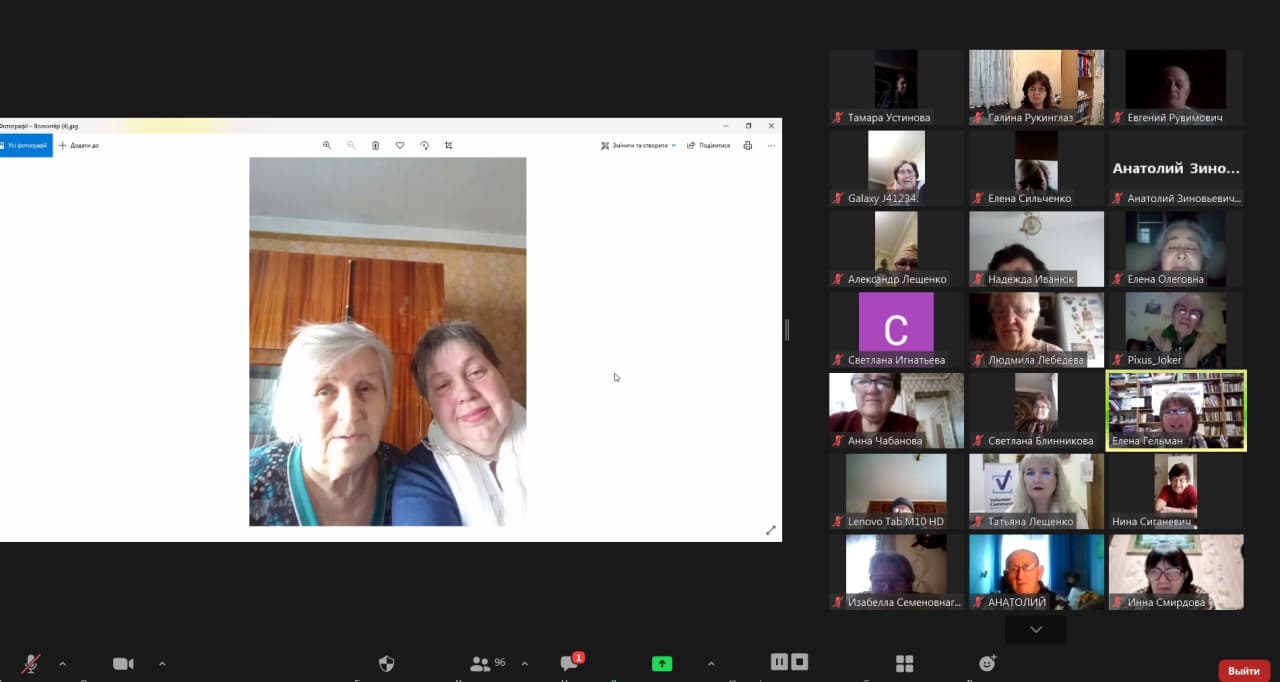
Task: Expand share screen options chevron
Action: point(711,663)
